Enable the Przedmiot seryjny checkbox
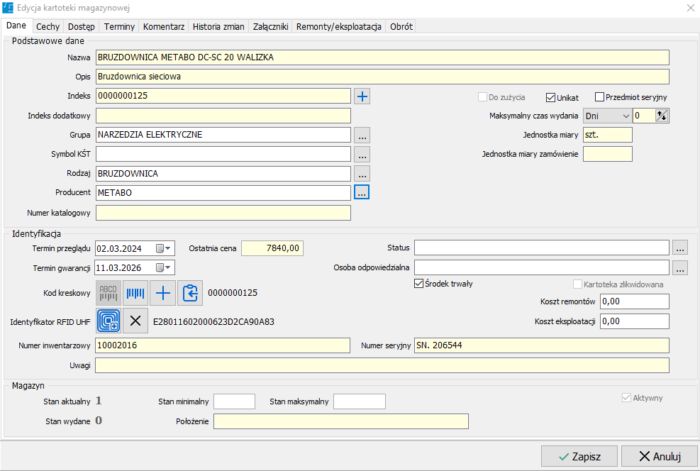 coord(600,97)
